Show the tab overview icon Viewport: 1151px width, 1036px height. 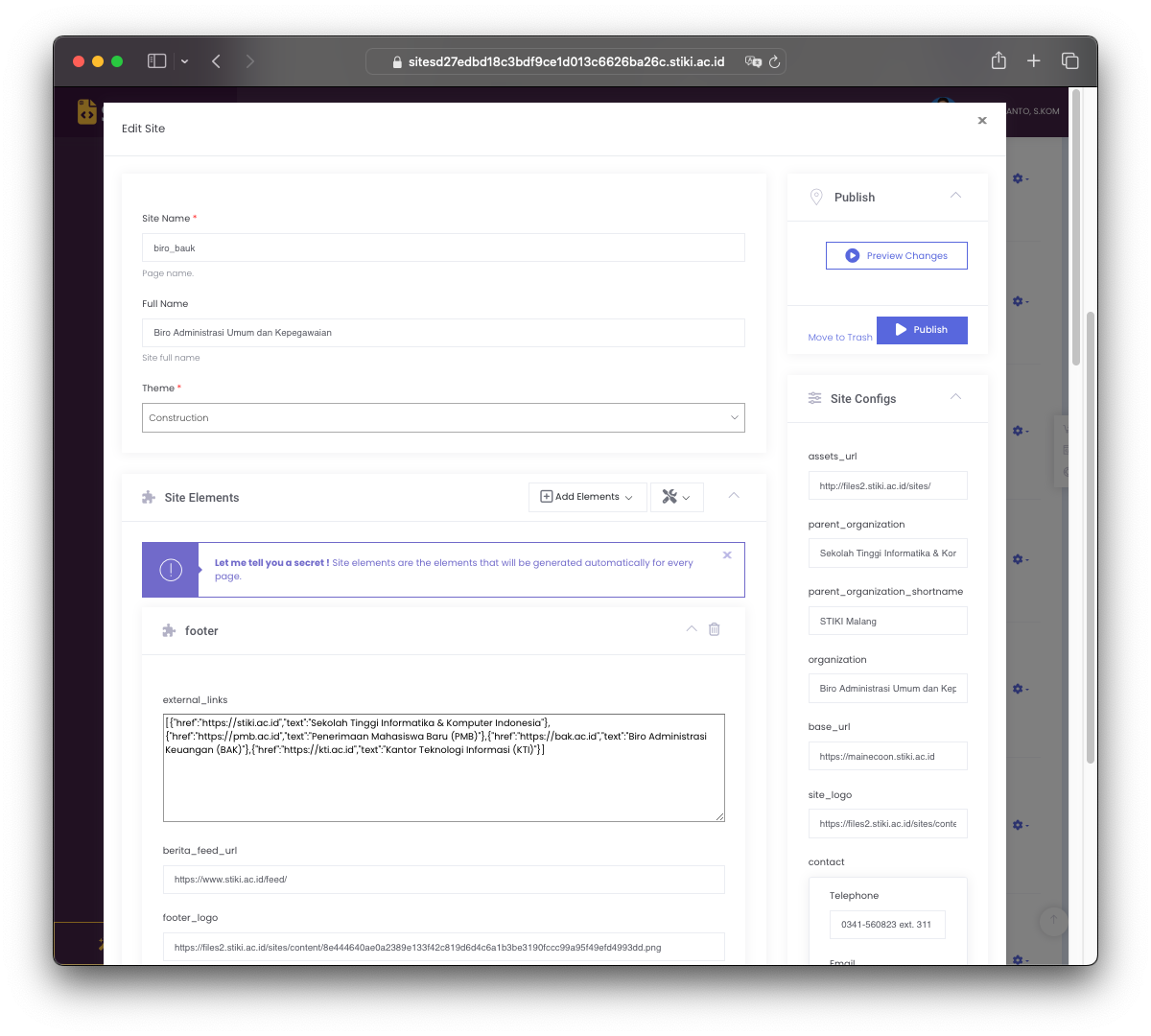pyautogui.click(x=1069, y=61)
